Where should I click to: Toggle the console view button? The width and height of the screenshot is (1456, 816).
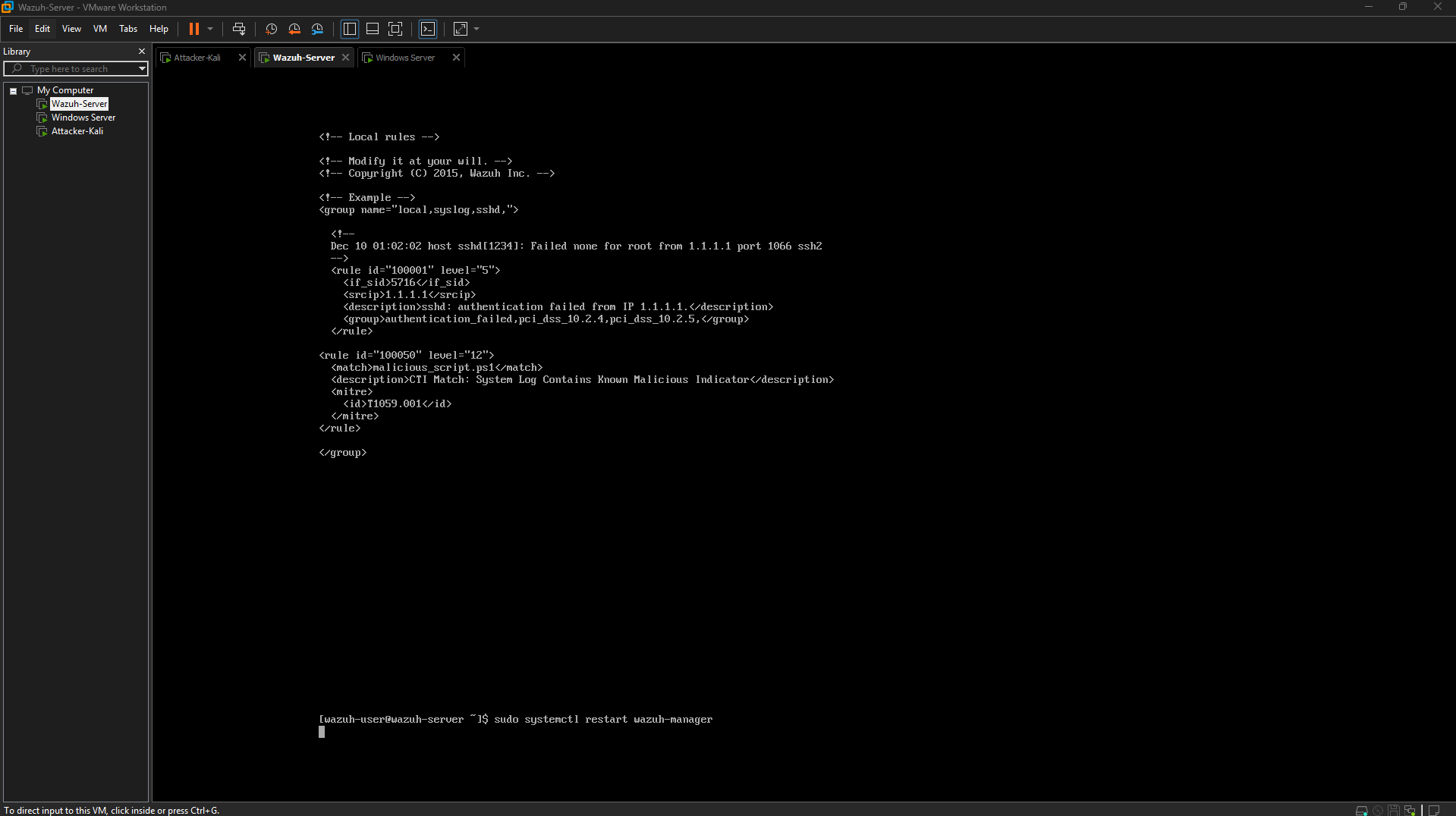(428, 29)
